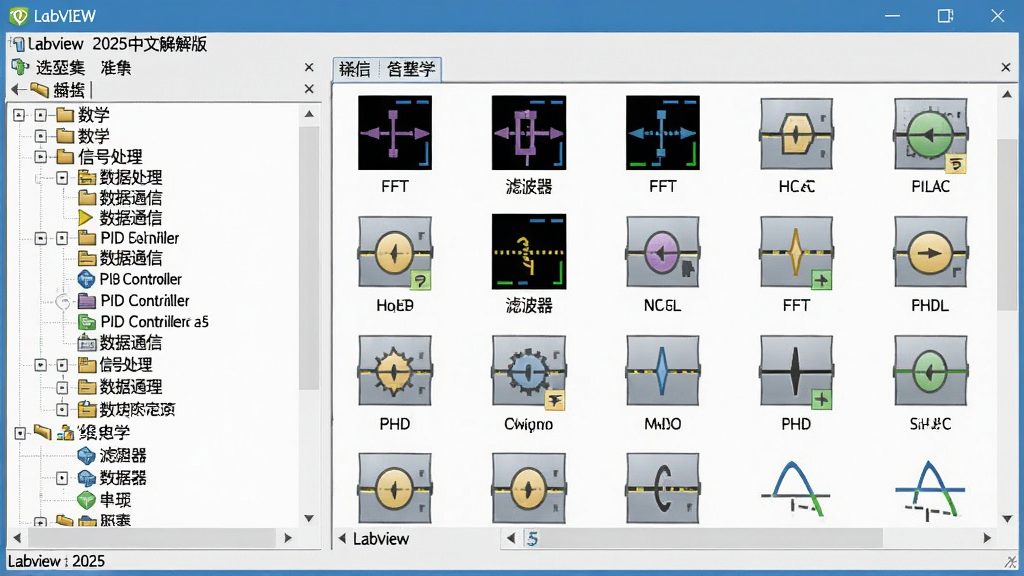This screenshot has height=576, width=1024.
Task: Select the Cwiono blue gear icon
Action: pyautogui.click(x=528, y=371)
